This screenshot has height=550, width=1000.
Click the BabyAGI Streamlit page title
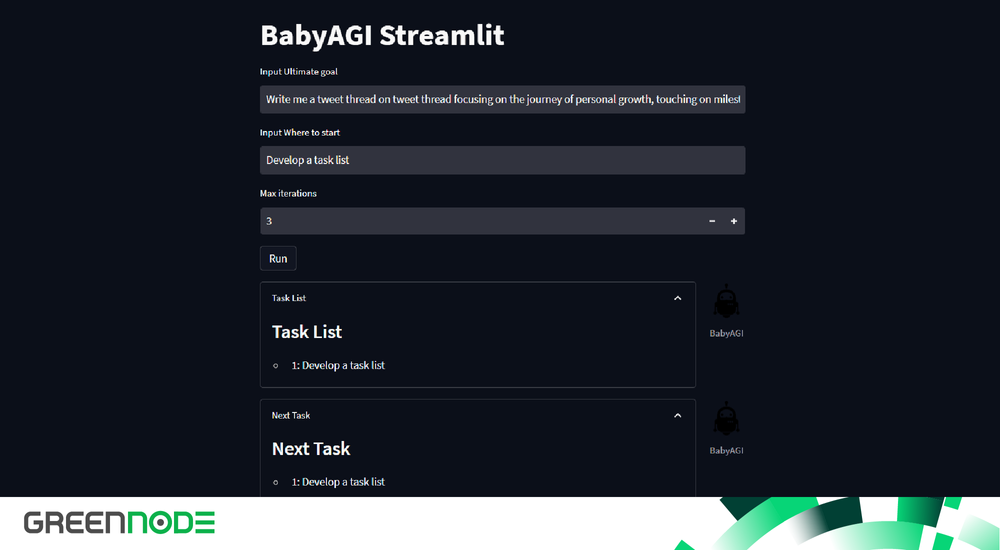(x=382, y=36)
